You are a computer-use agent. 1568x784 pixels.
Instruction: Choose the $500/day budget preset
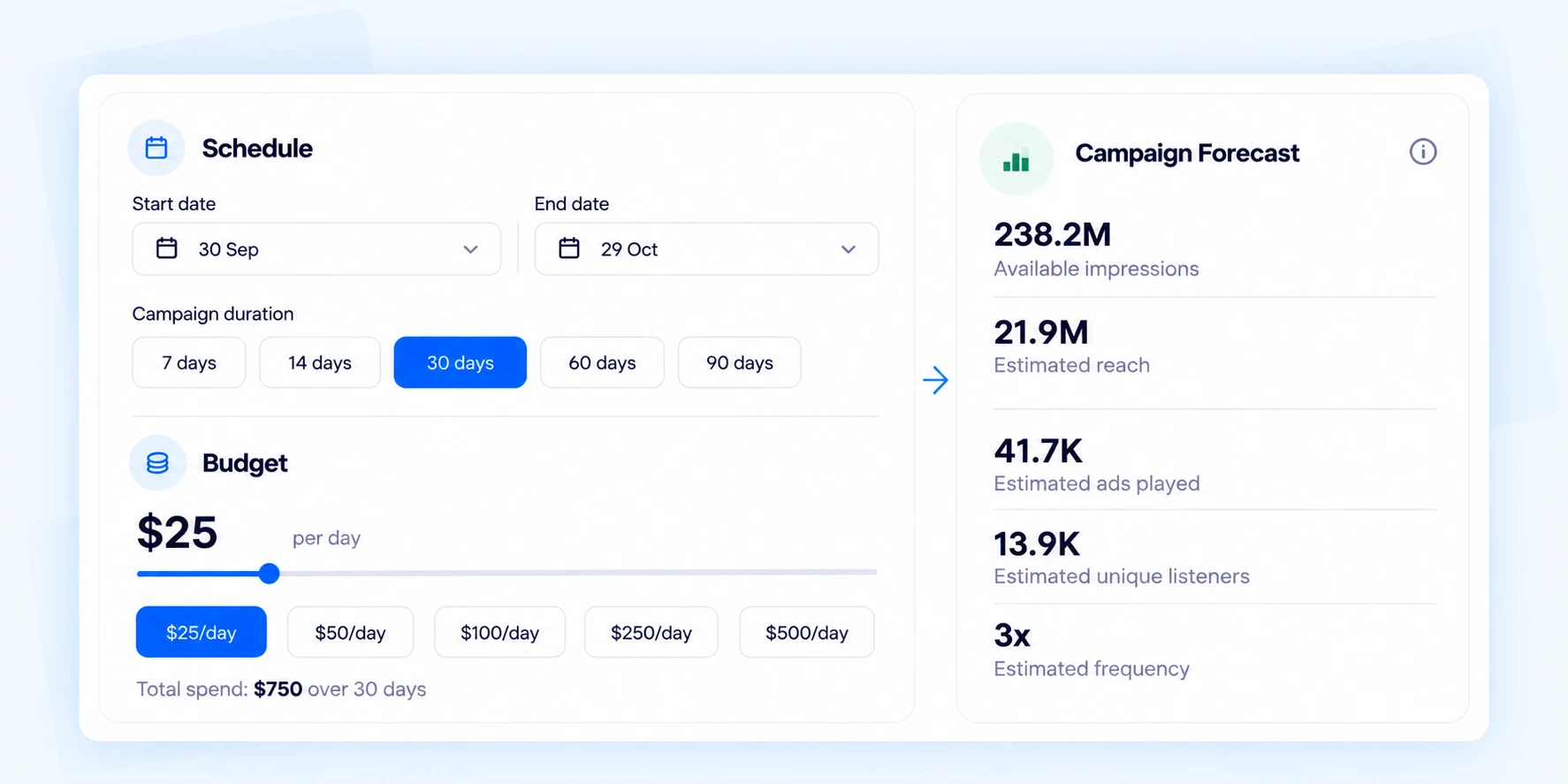[x=807, y=632]
